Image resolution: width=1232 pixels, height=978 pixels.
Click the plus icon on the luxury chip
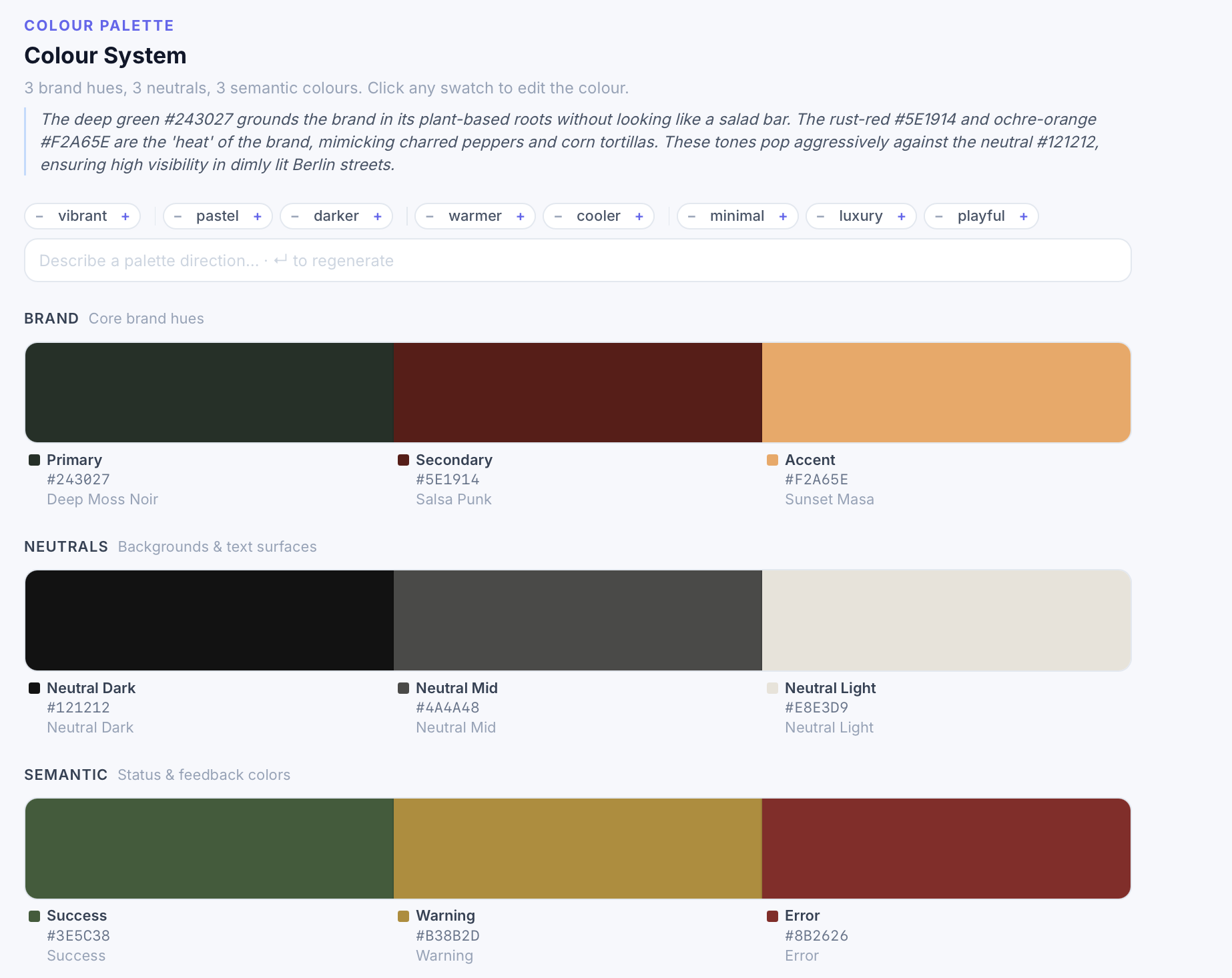(x=901, y=215)
